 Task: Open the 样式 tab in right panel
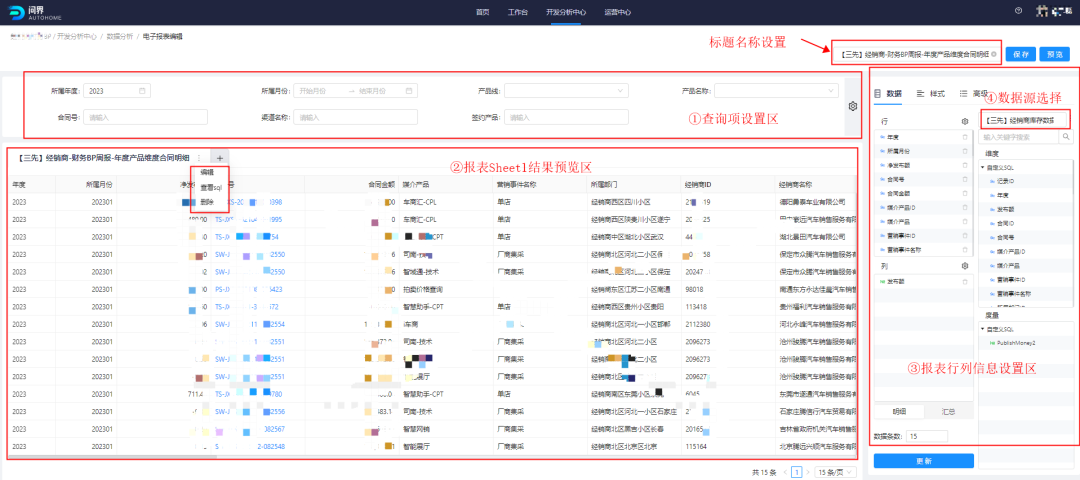click(931, 93)
